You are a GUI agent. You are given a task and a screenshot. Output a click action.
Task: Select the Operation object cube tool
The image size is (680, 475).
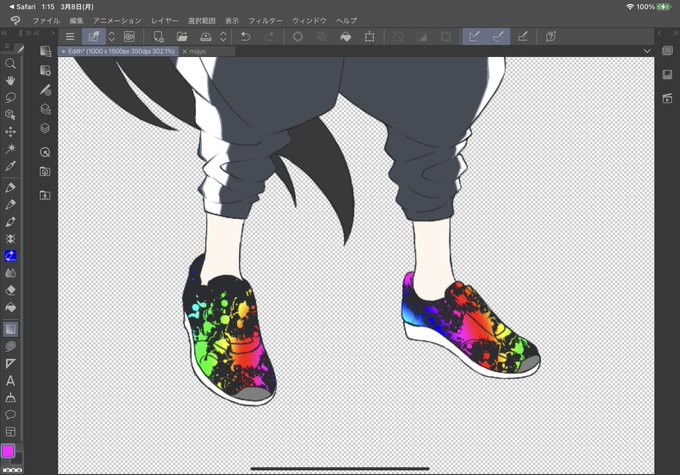coord(10,115)
